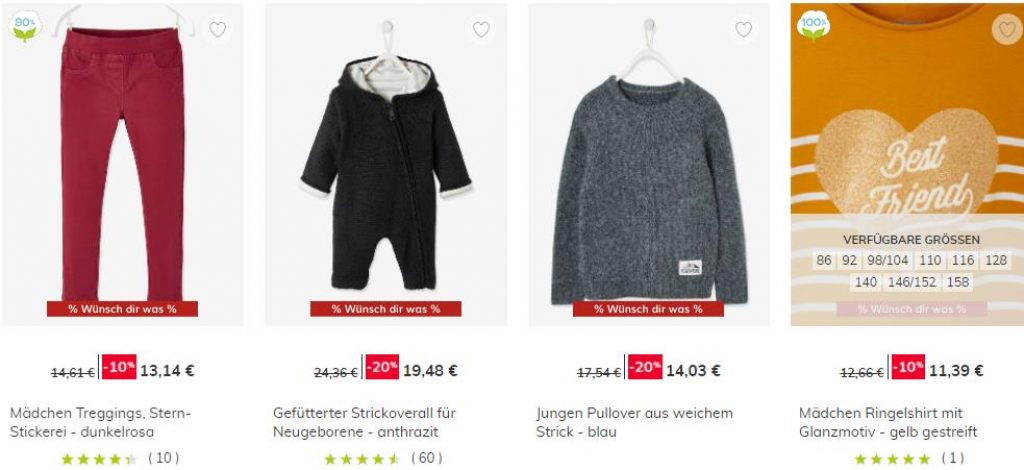
Task: Click the -20% discount badge on Strickoverall
Action: point(382,367)
